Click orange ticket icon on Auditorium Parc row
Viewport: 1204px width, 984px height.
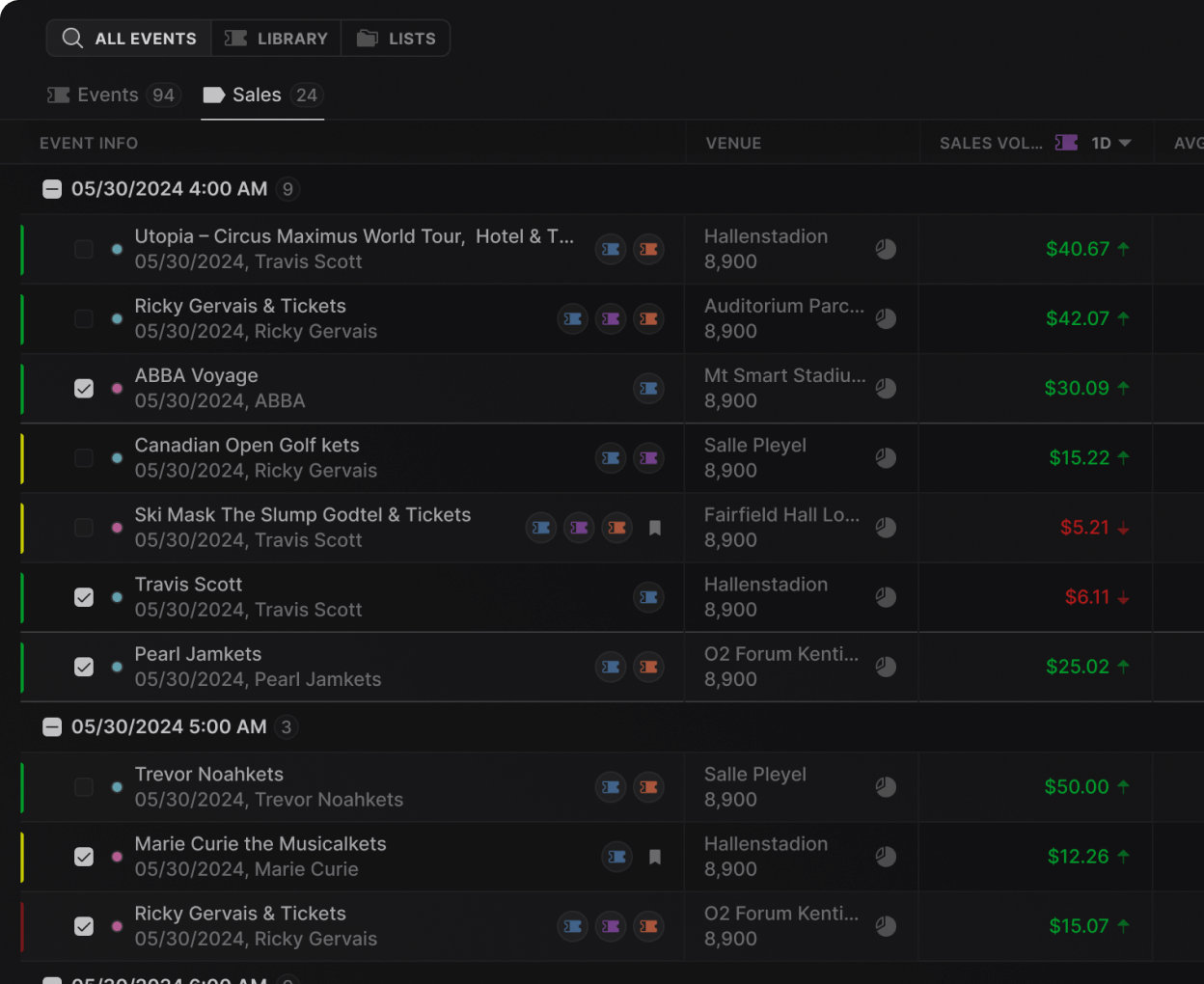point(649,318)
